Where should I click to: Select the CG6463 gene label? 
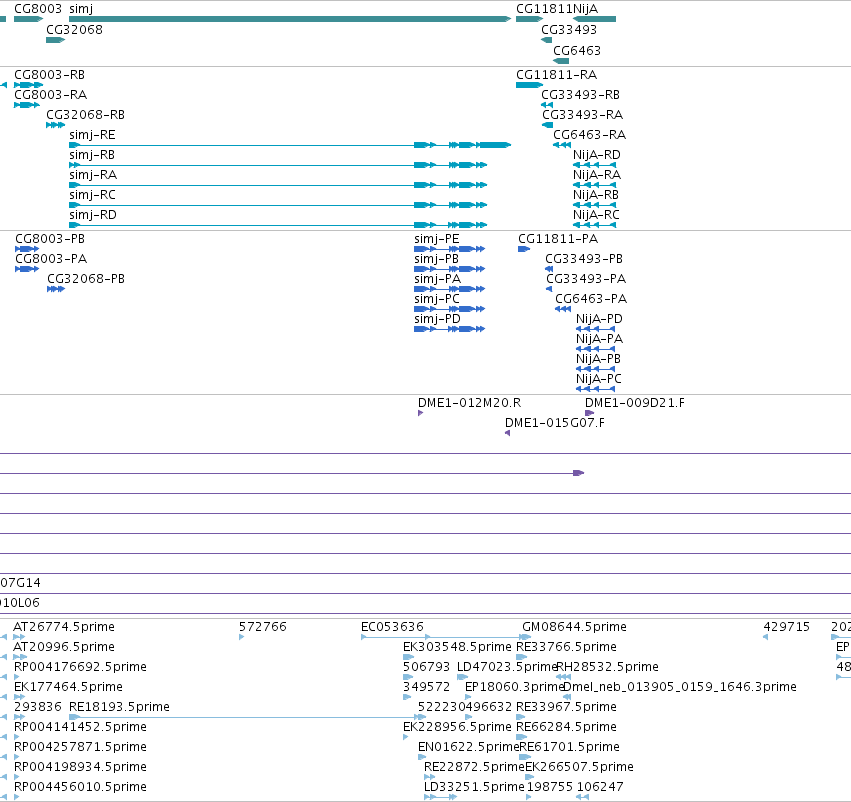[x=577, y=51]
